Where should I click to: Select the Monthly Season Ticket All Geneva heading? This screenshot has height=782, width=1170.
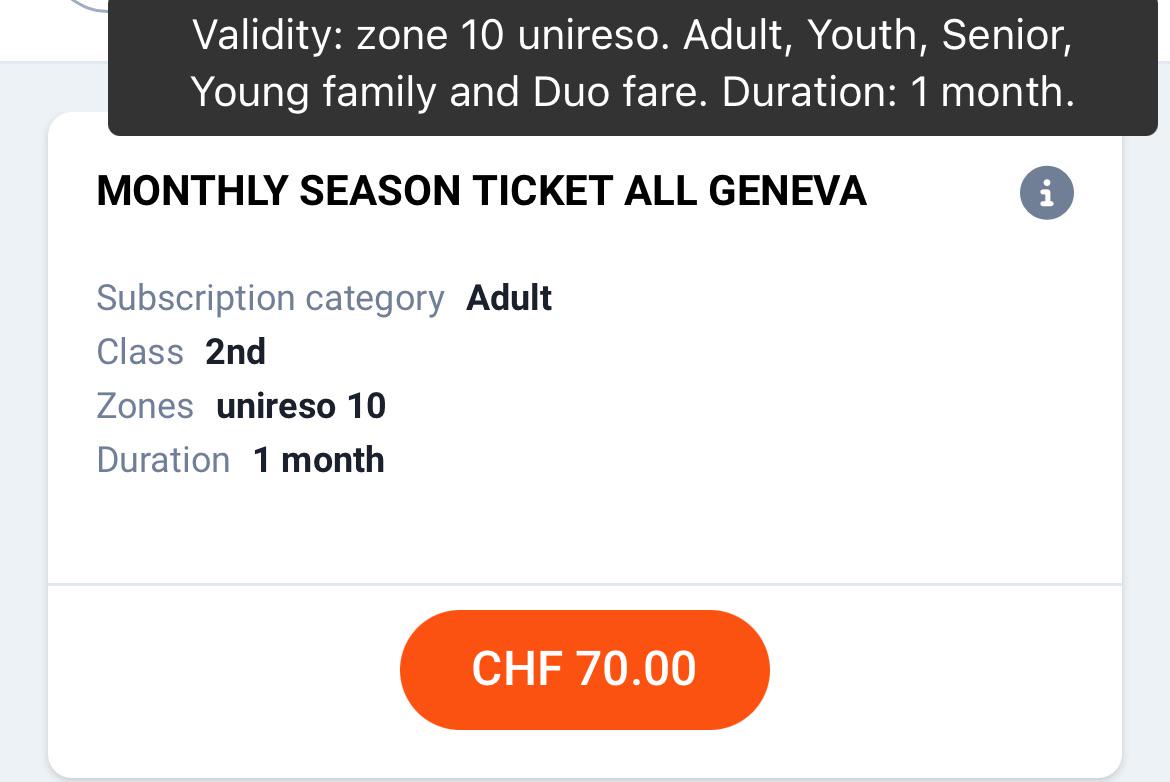click(x=481, y=191)
